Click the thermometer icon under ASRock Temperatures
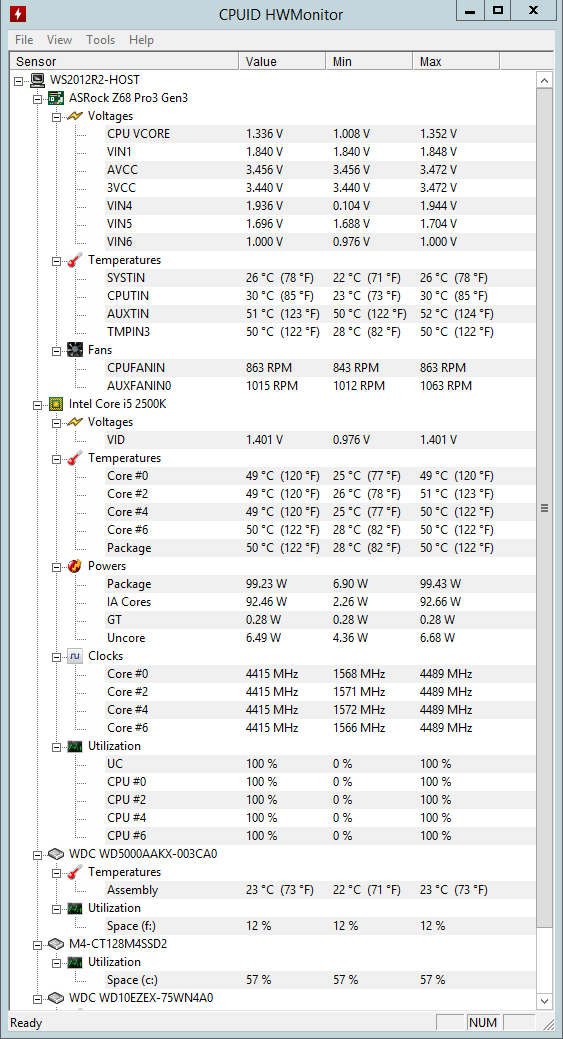 click(x=75, y=260)
